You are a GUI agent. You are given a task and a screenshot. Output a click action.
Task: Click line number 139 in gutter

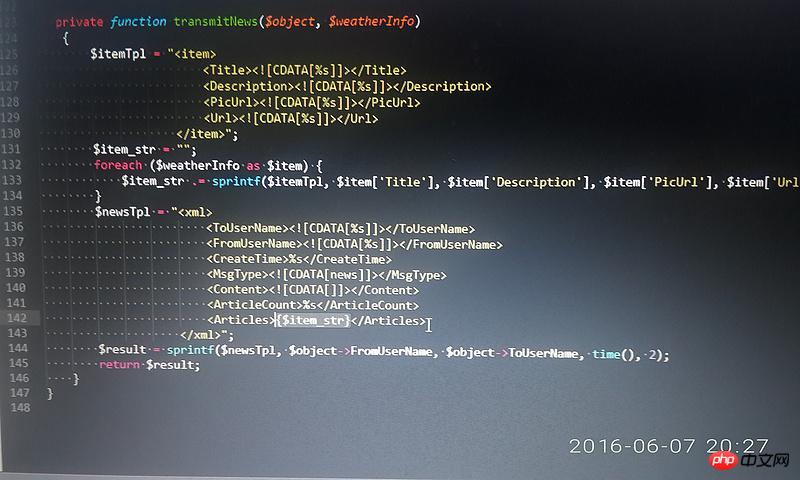click(x=15, y=272)
